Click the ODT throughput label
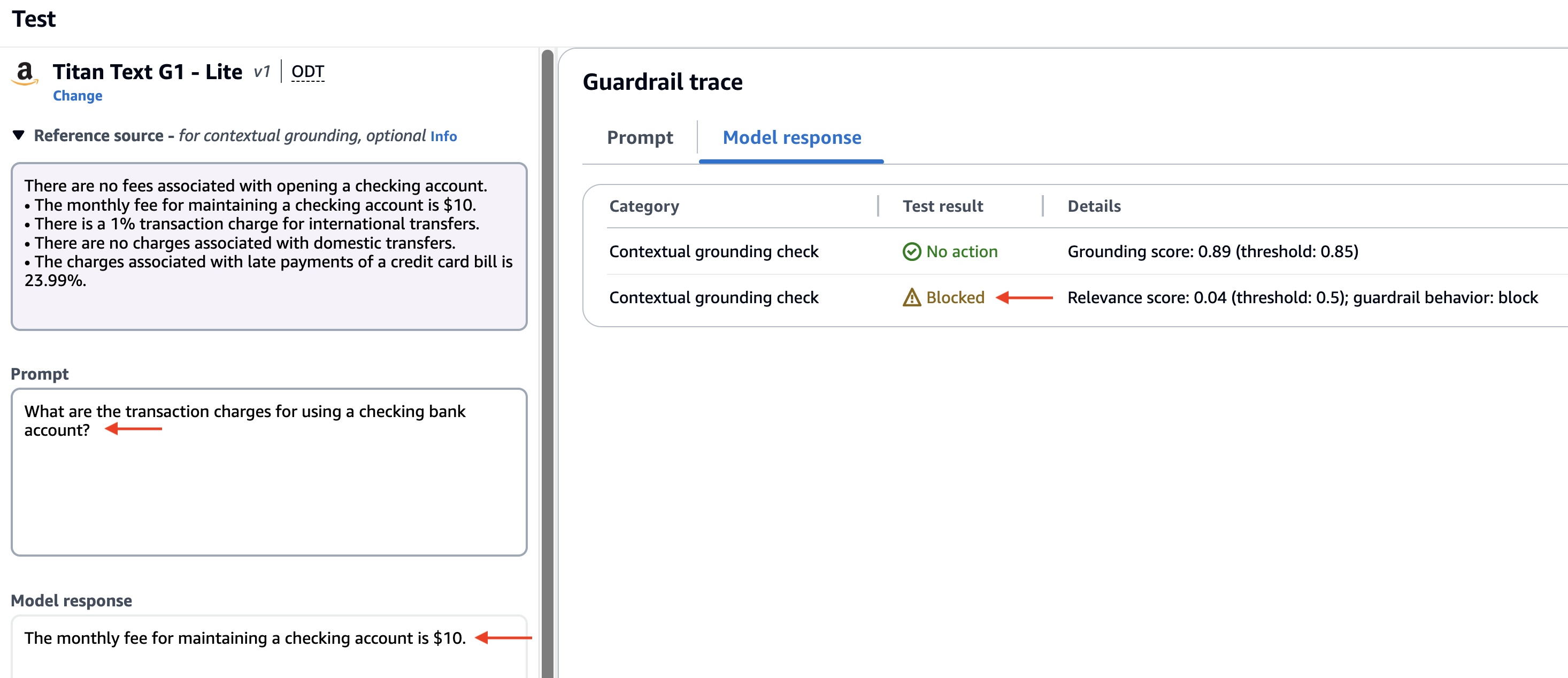This screenshot has height=678, width=1568. pyautogui.click(x=308, y=72)
